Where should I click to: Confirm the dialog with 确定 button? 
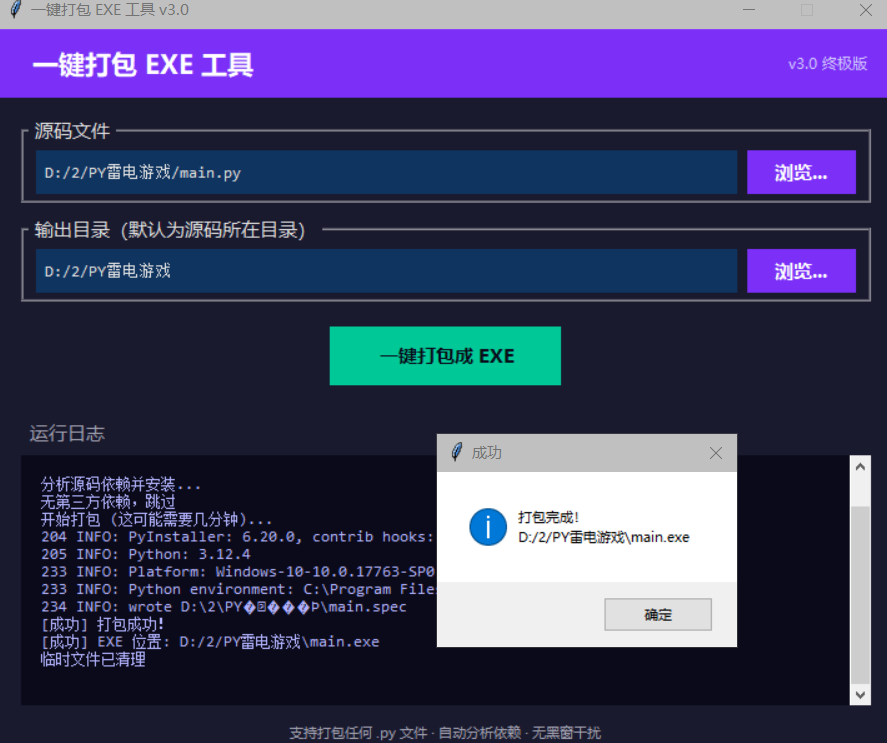click(658, 615)
